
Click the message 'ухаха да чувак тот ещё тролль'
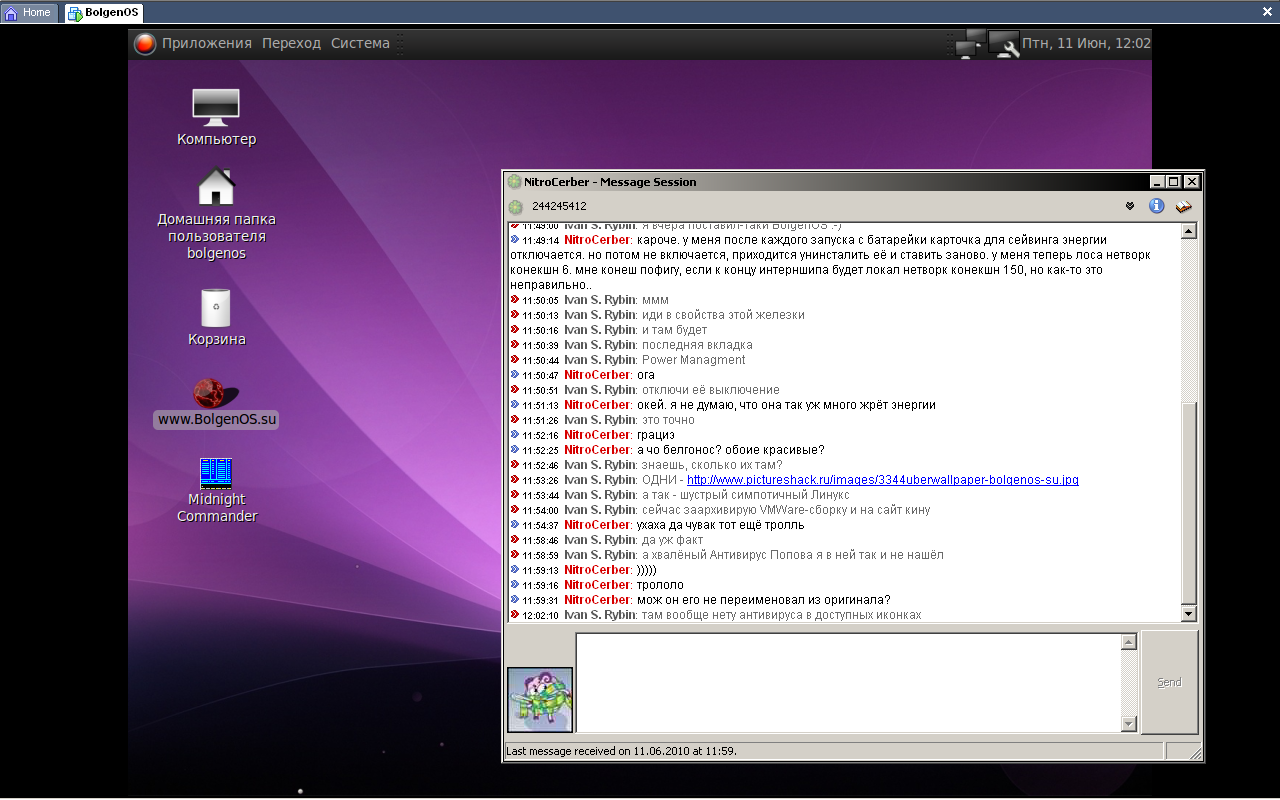click(720, 525)
